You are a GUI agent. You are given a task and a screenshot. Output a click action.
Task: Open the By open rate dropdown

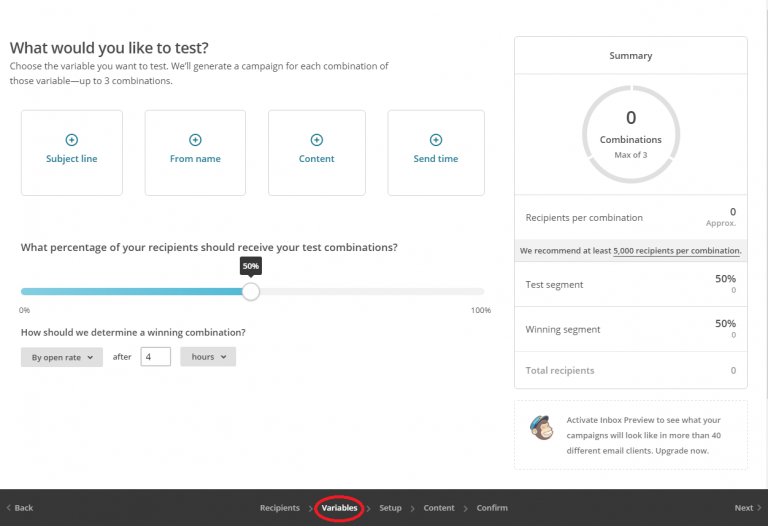click(x=62, y=357)
